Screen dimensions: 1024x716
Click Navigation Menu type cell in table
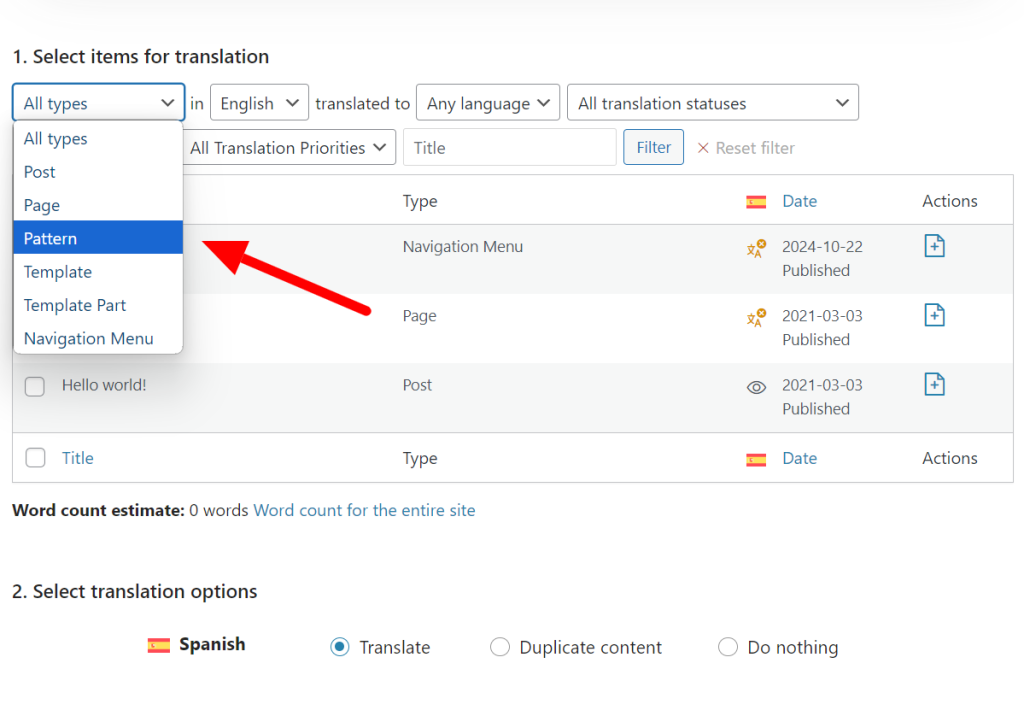tap(462, 247)
